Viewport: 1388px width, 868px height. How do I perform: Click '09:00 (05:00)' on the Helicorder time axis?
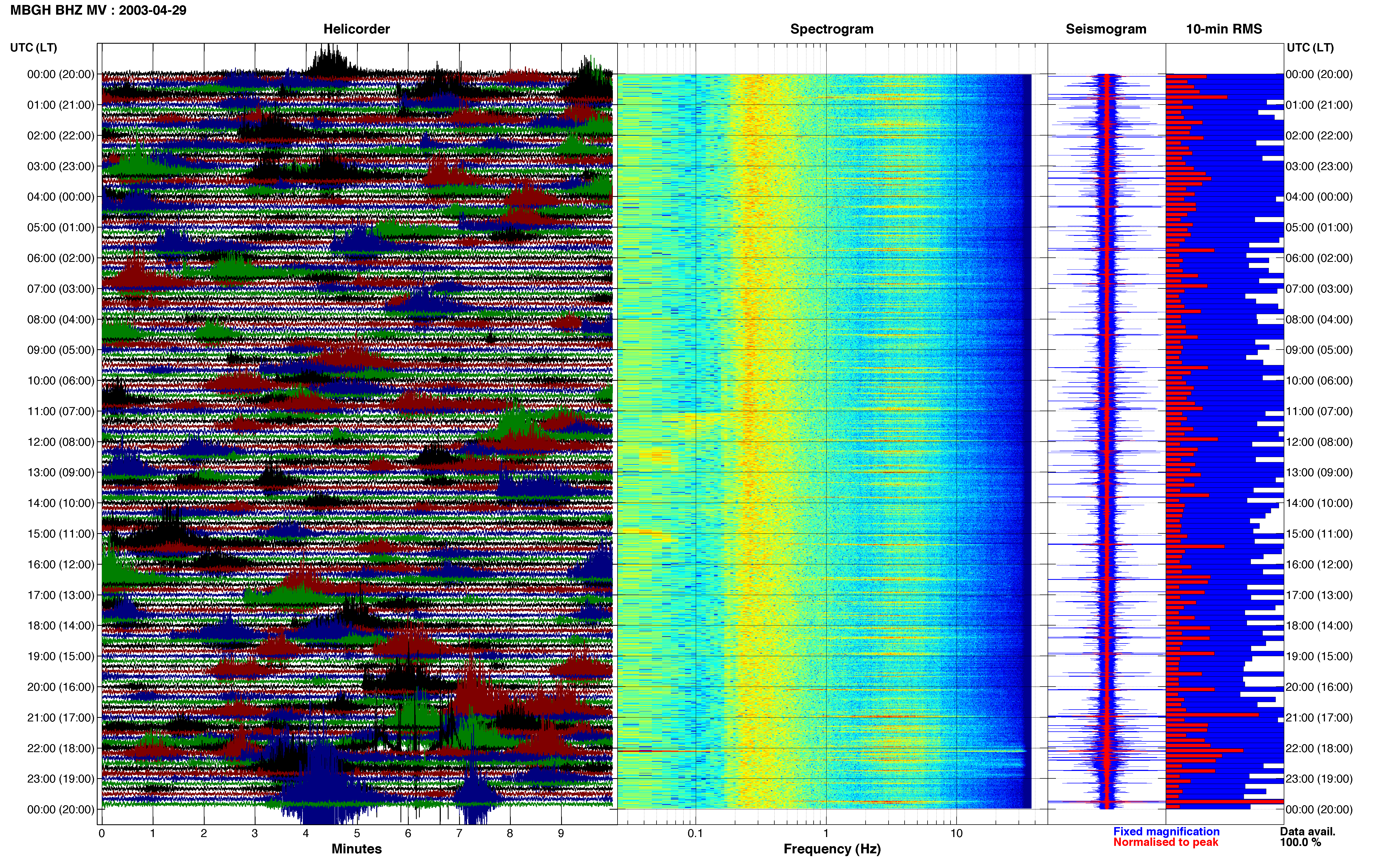tap(61, 350)
